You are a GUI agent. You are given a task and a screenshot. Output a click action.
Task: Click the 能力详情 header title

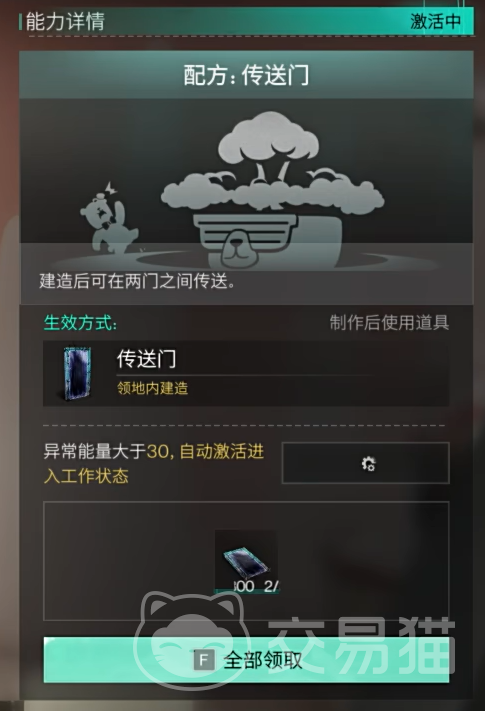point(65,21)
